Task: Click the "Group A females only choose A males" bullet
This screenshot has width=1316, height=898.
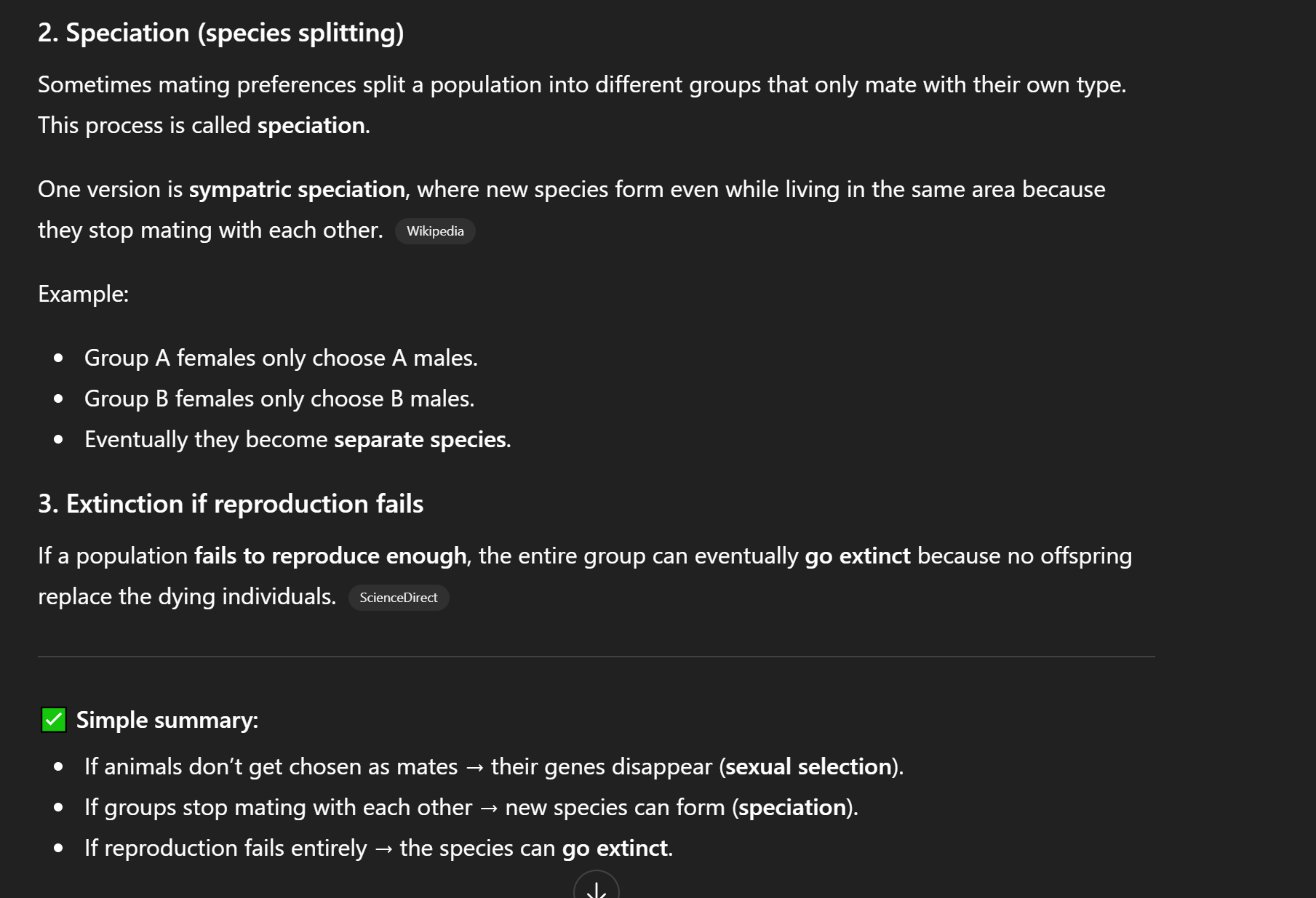Action: 281,358
